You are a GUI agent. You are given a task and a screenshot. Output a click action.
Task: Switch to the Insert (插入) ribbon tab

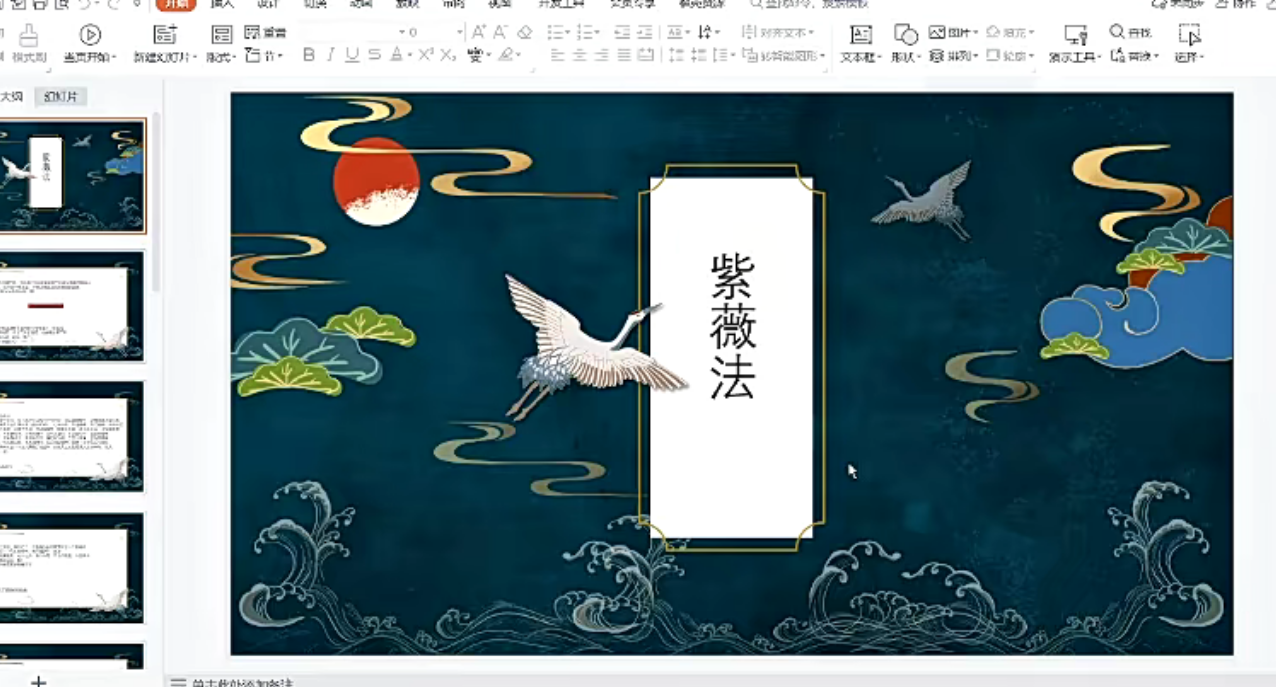222,4
